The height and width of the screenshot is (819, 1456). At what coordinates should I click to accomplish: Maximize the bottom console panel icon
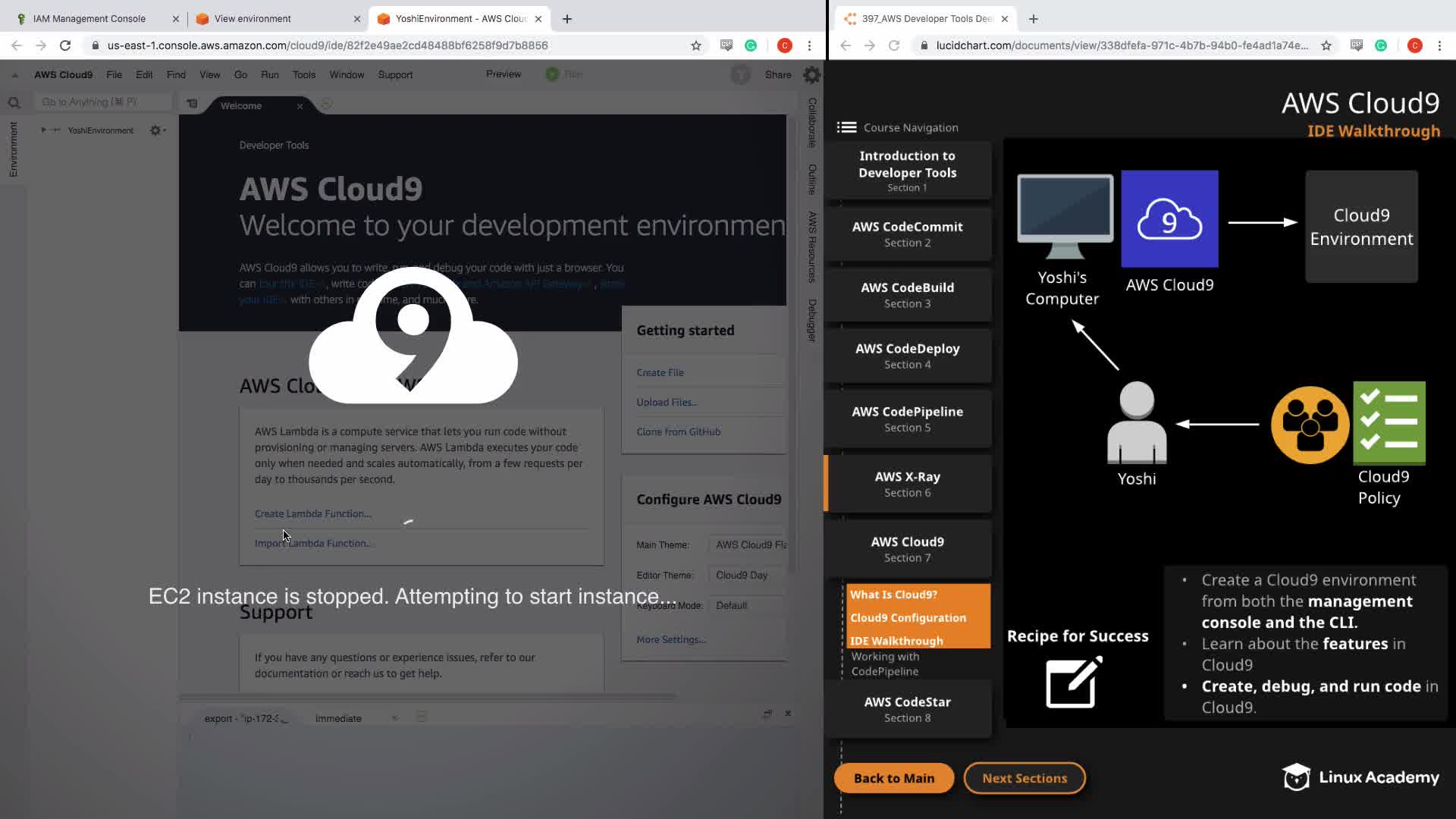(767, 714)
